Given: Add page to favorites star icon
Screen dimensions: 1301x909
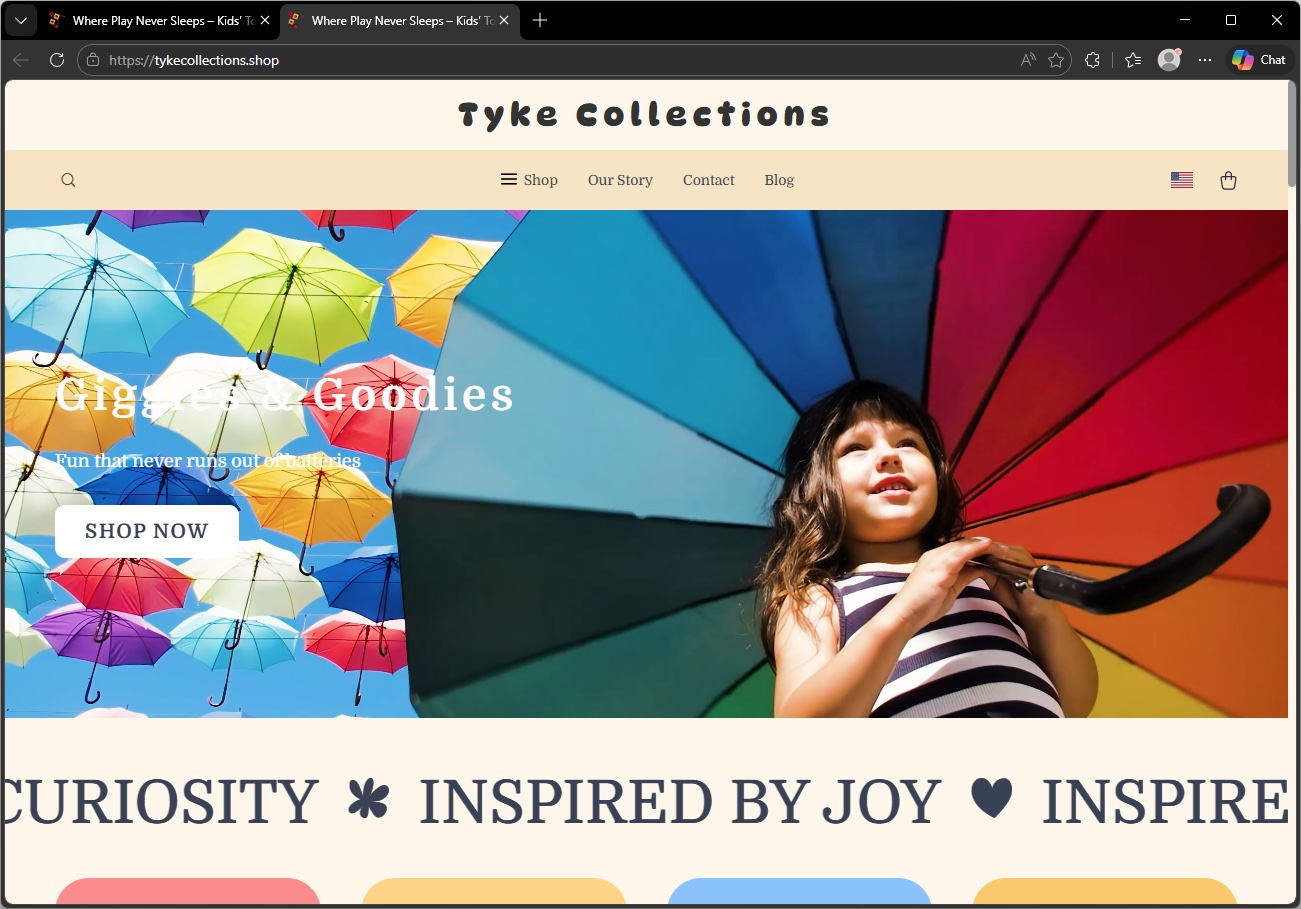Looking at the screenshot, I should click(1056, 60).
